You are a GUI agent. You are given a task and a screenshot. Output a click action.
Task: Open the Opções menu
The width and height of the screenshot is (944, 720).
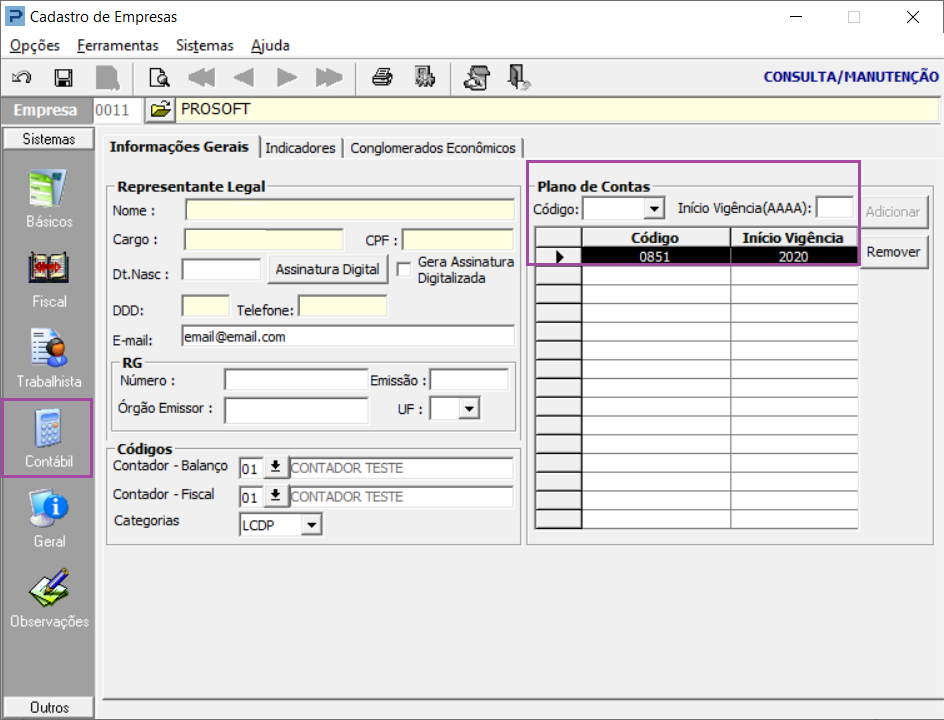[34, 46]
